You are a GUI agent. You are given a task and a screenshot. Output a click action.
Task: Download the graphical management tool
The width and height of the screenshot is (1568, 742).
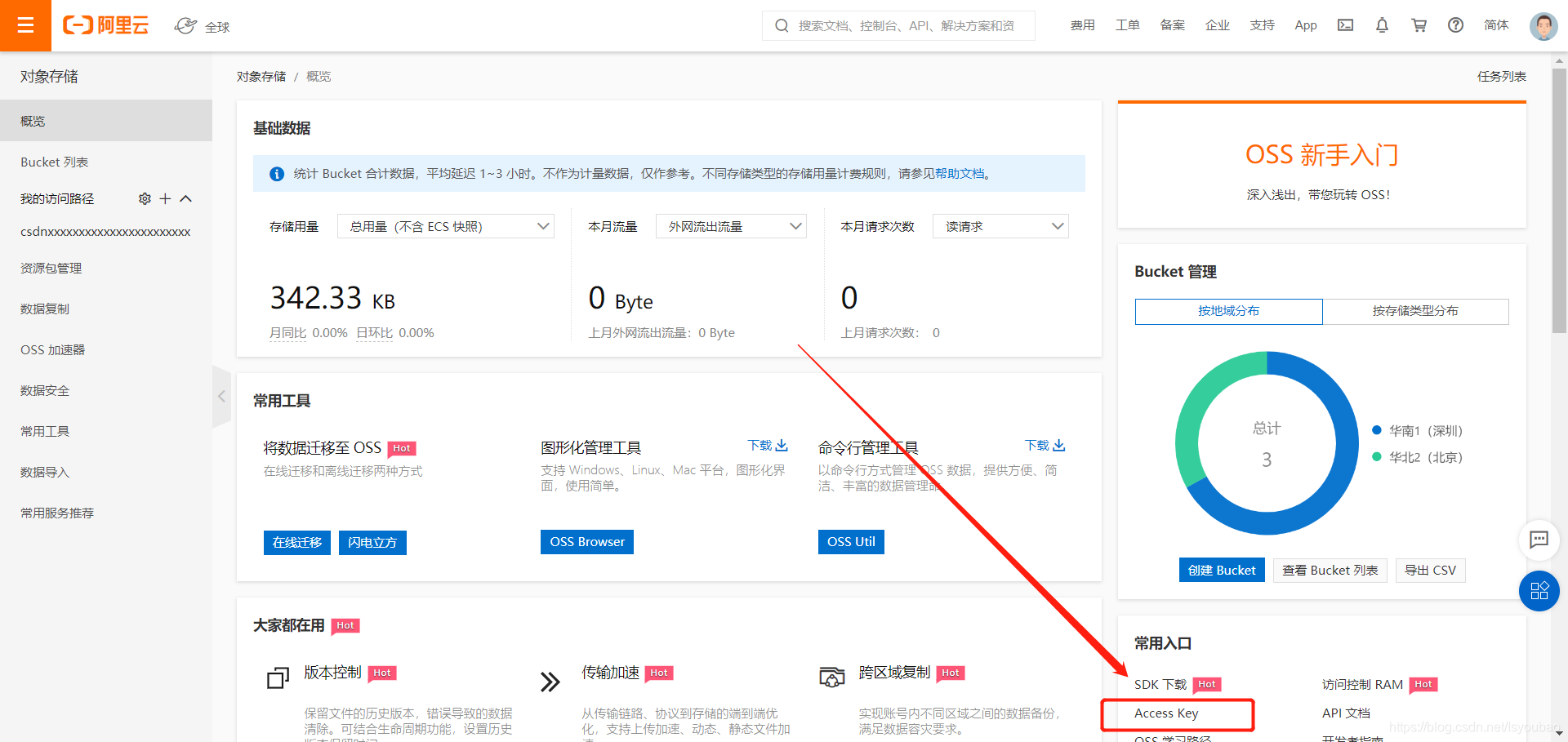(x=768, y=446)
